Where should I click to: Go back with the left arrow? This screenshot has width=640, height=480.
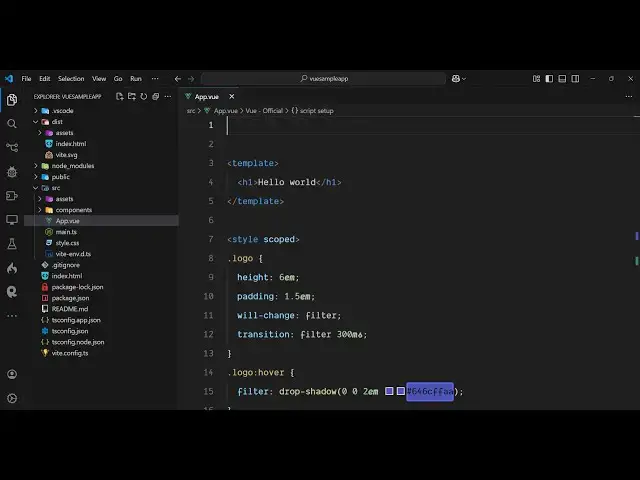point(178,79)
